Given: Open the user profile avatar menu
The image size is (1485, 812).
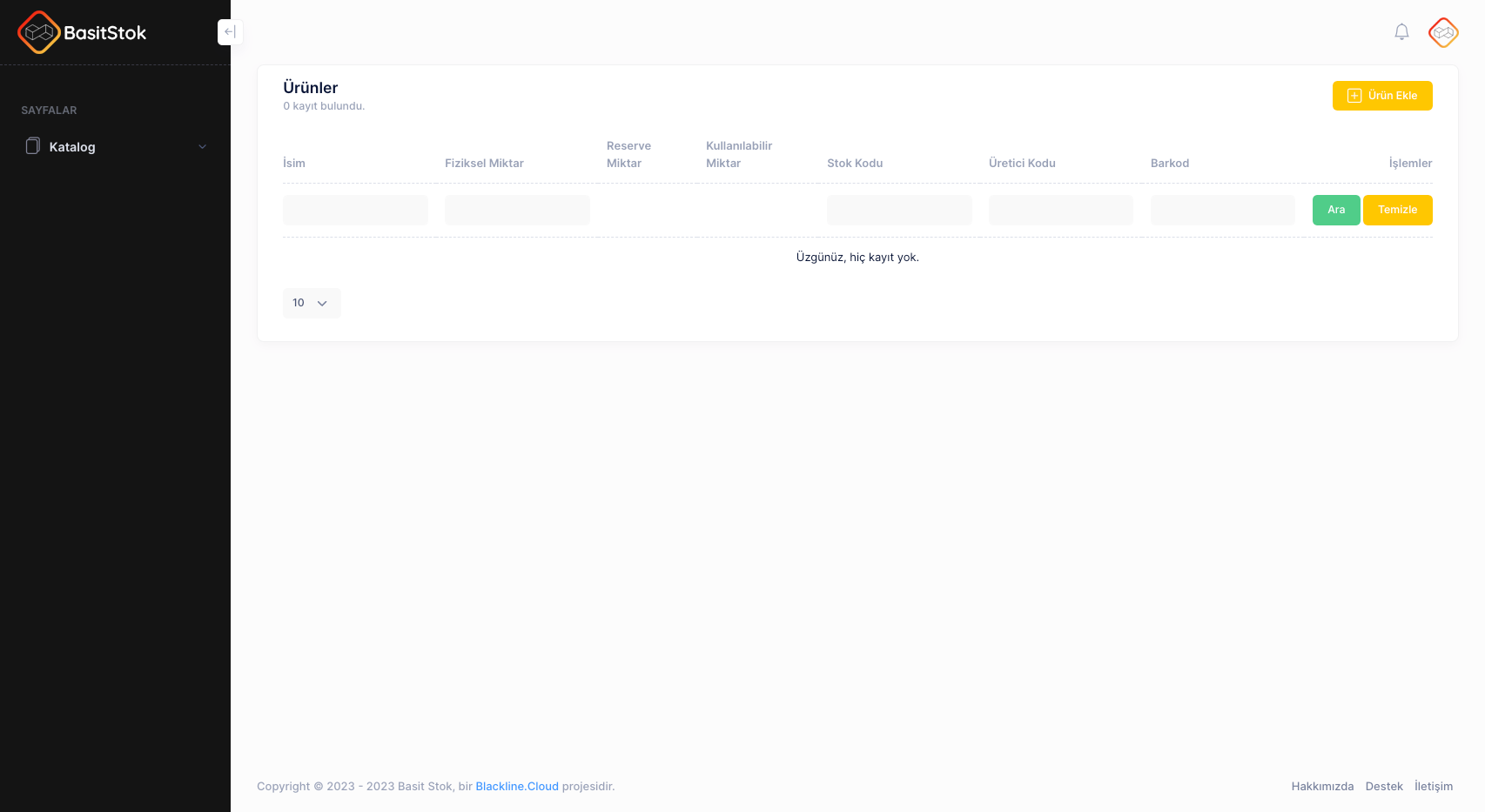Looking at the screenshot, I should click(1443, 32).
